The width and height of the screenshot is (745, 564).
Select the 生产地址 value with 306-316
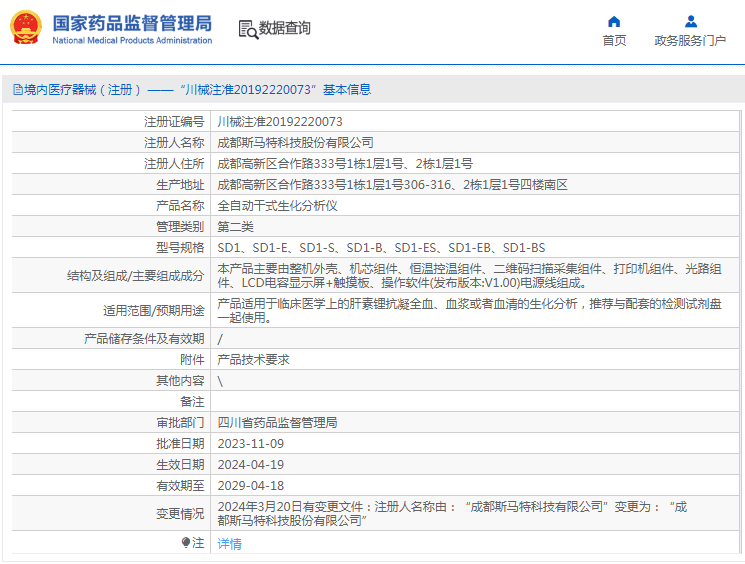pos(392,185)
